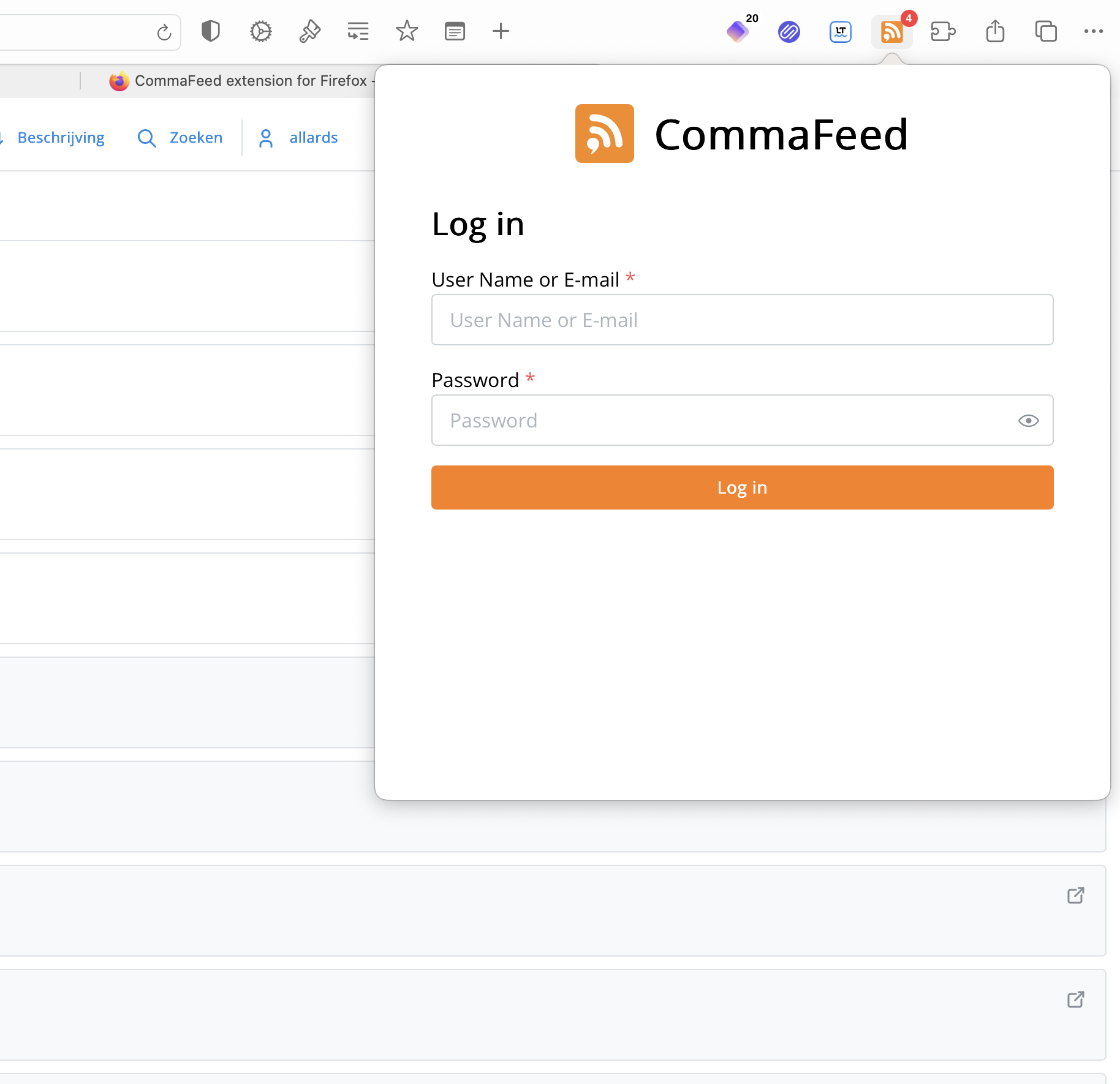Click the LanguageTool extension icon

pos(840,31)
